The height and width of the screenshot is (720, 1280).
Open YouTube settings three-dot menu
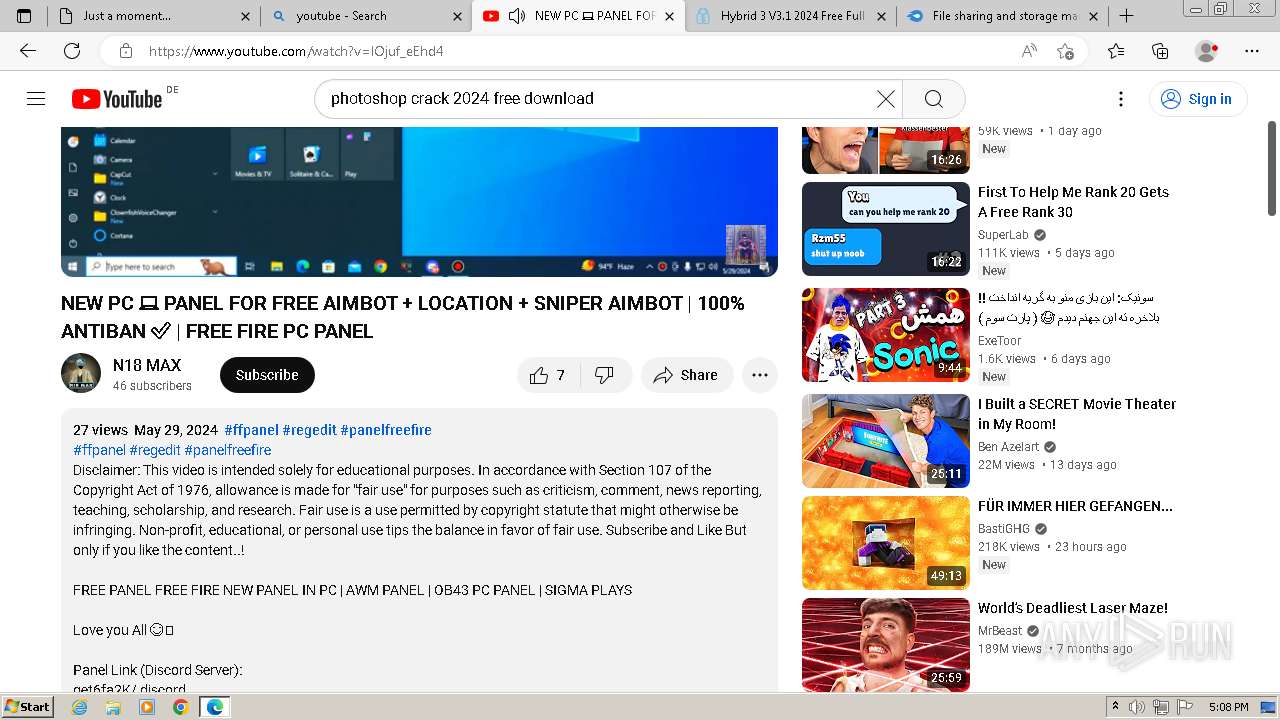(1121, 98)
